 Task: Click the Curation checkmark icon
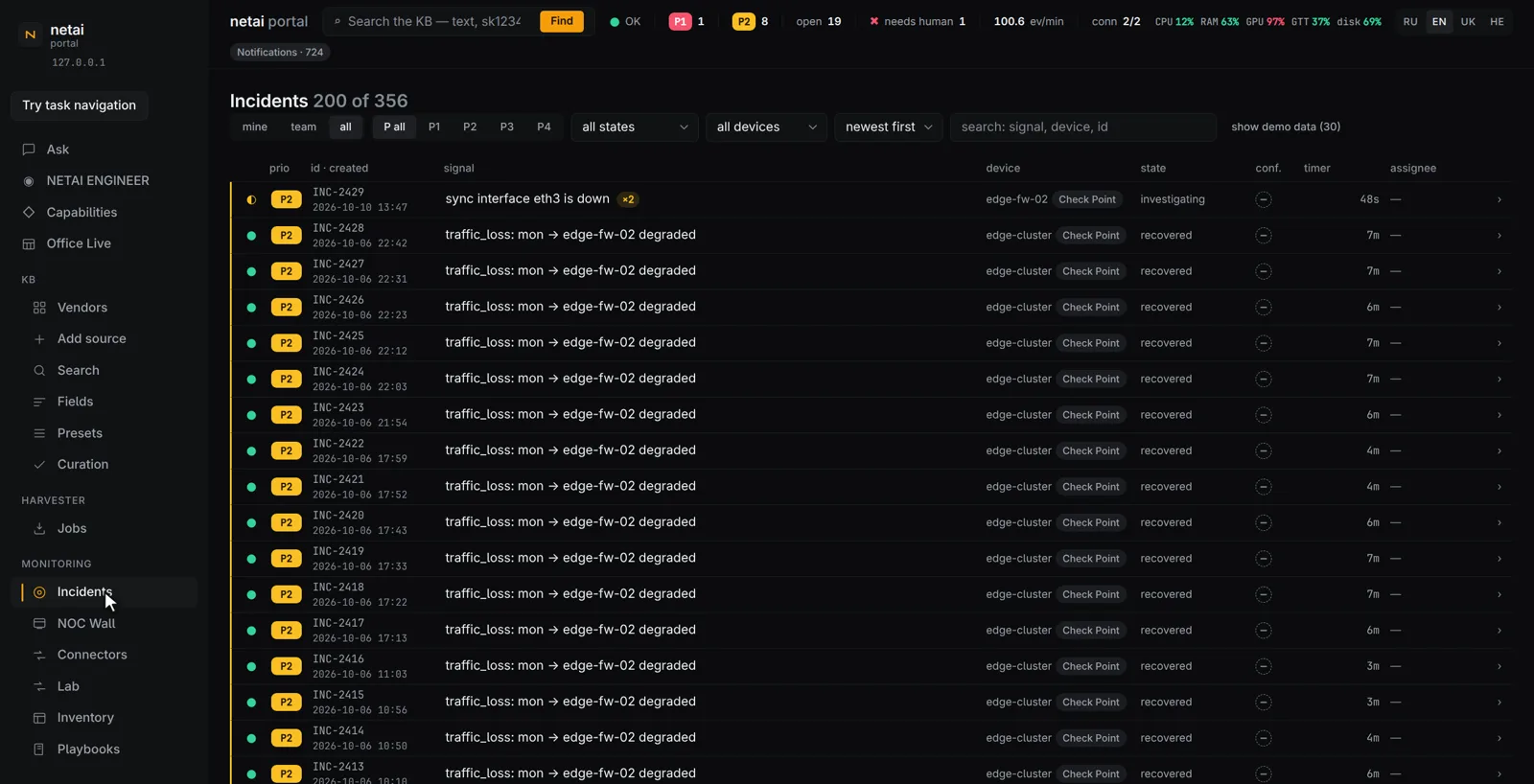[39, 464]
